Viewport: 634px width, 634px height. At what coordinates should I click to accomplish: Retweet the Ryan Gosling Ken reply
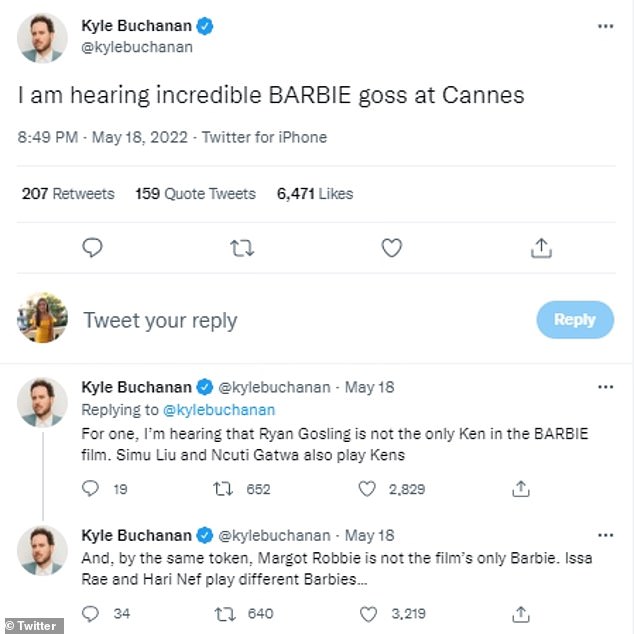click(226, 489)
